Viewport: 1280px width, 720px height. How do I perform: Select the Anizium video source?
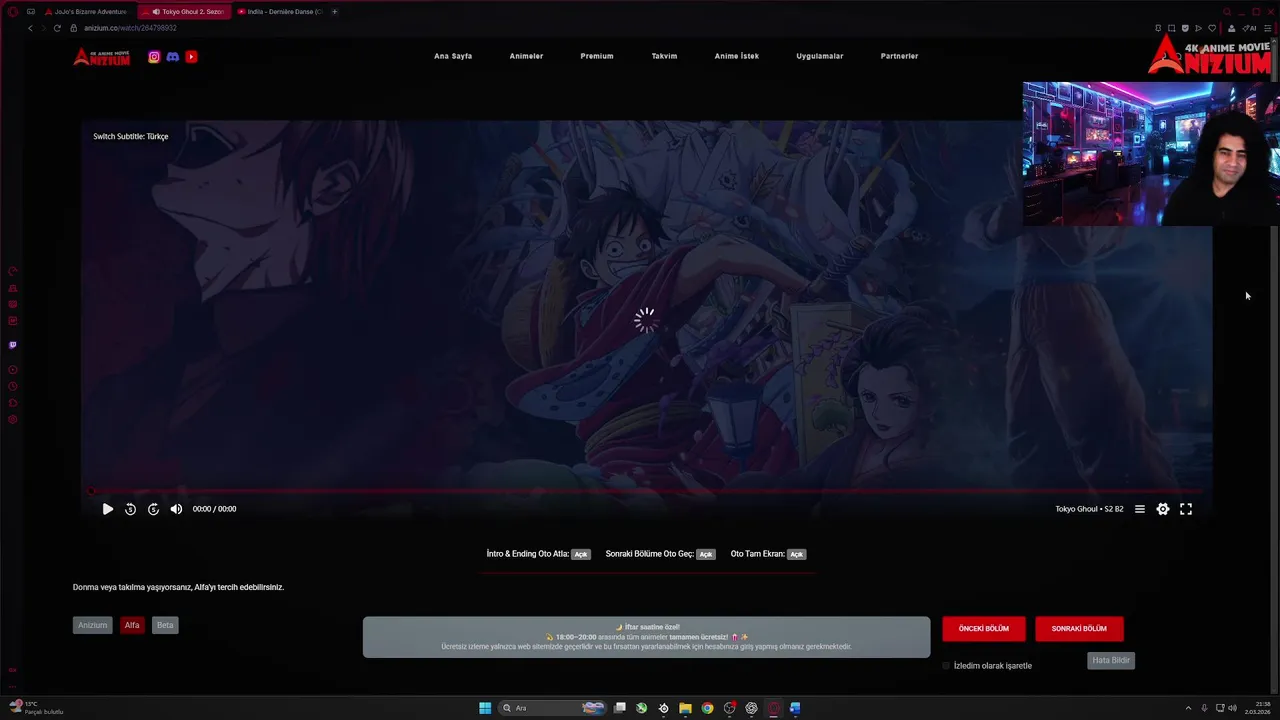tap(92, 625)
